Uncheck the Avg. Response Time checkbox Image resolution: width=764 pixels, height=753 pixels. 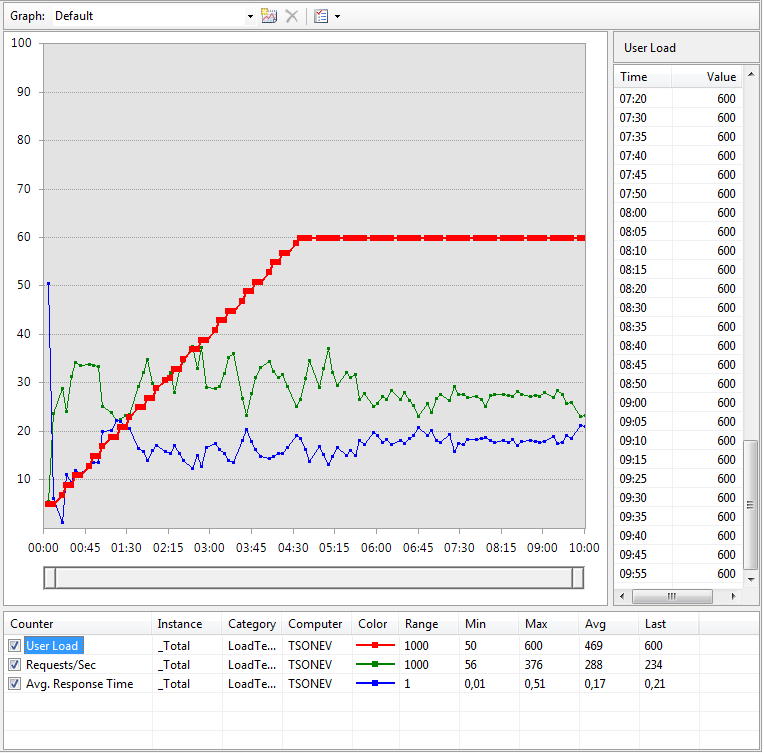(x=15, y=684)
